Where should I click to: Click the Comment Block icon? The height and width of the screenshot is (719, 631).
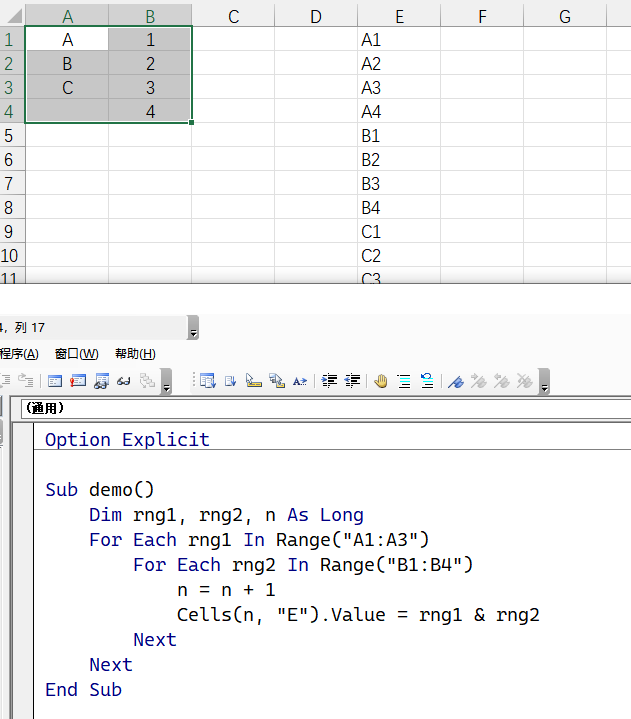pos(404,381)
